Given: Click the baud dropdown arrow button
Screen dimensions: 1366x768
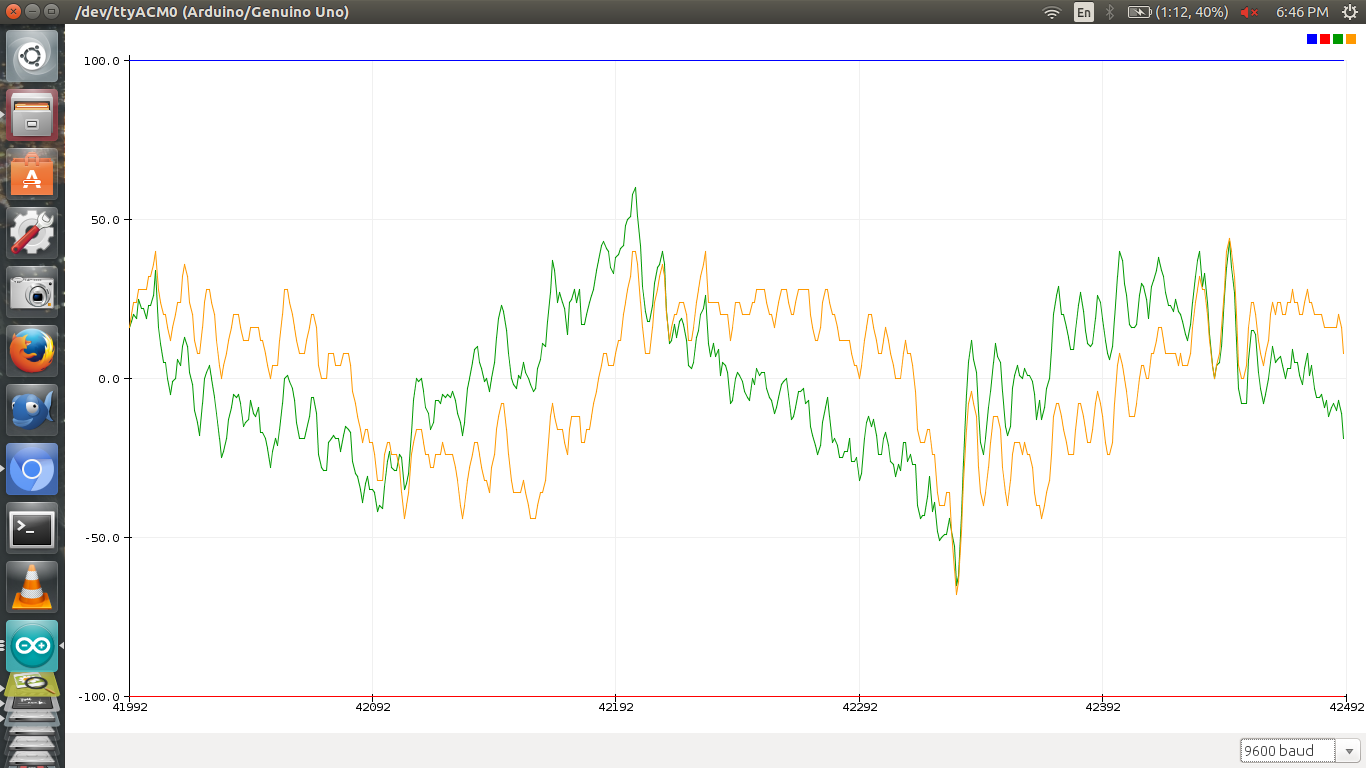Looking at the screenshot, I should pyautogui.click(x=1349, y=751).
